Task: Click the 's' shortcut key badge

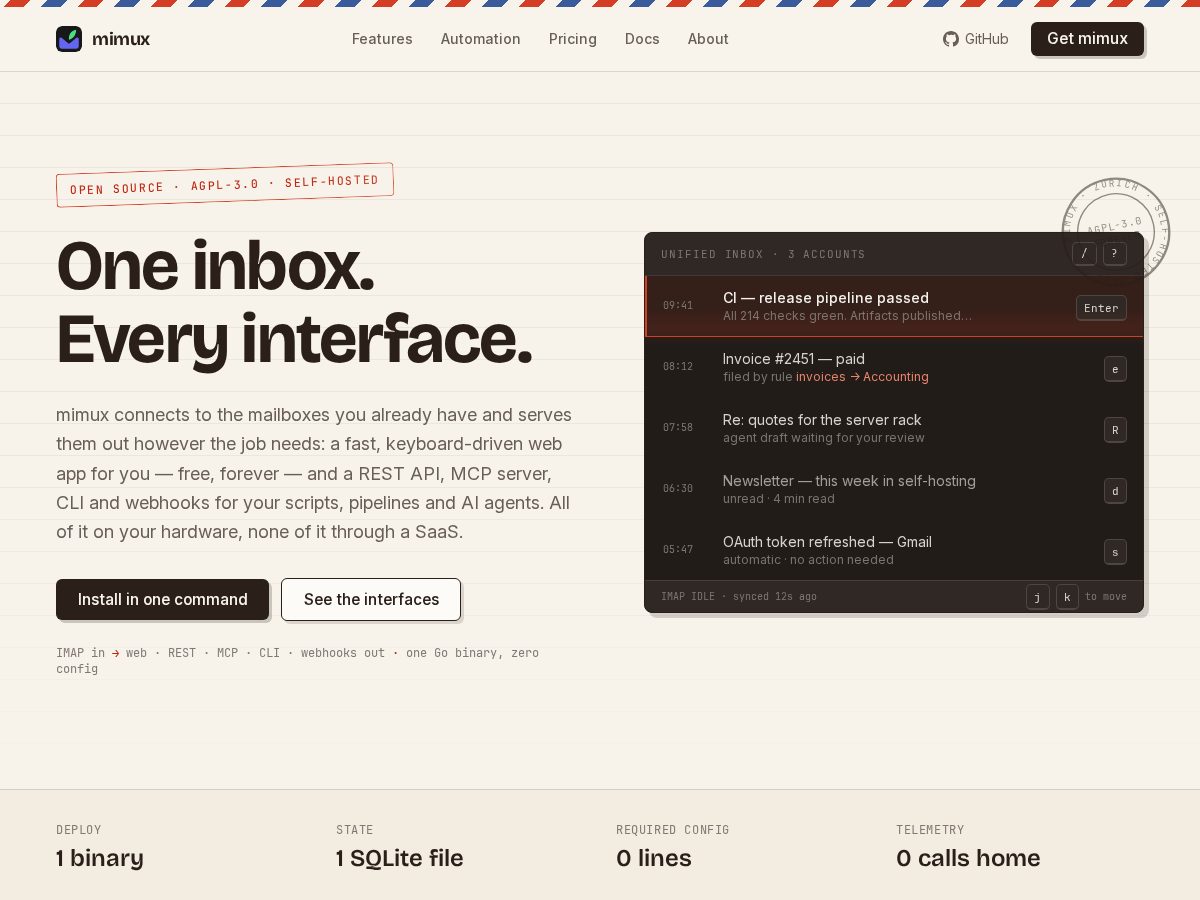Action: tap(1115, 552)
